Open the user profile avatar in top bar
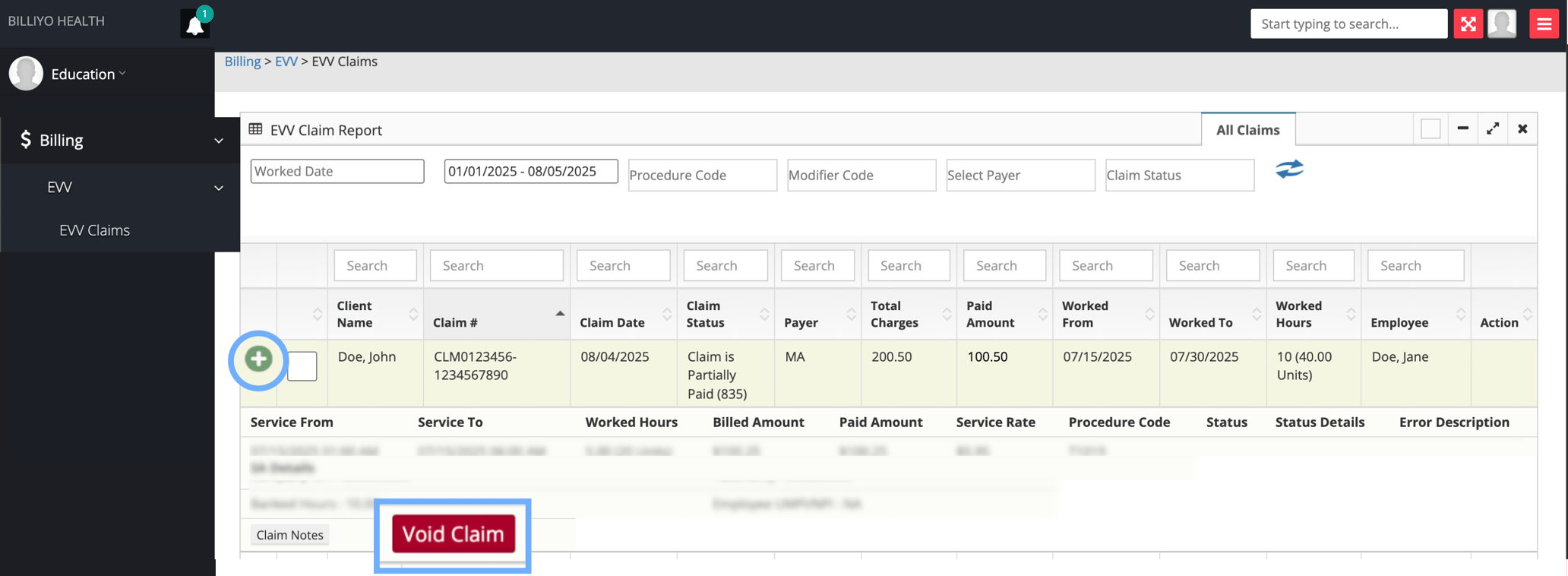 point(1501,24)
